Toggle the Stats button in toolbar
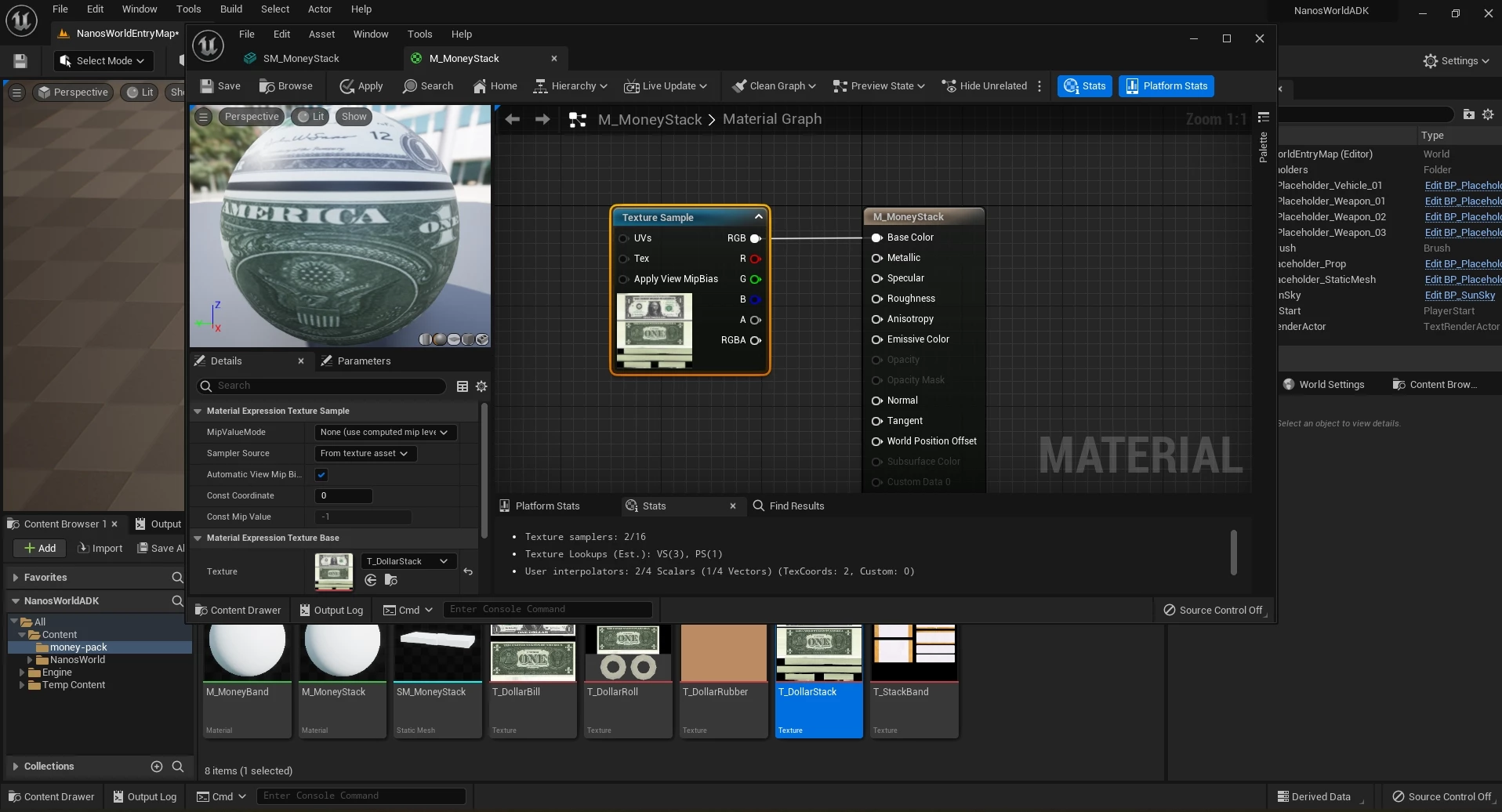The height and width of the screenshot is (812, 1502). (x=1085, y=86)
